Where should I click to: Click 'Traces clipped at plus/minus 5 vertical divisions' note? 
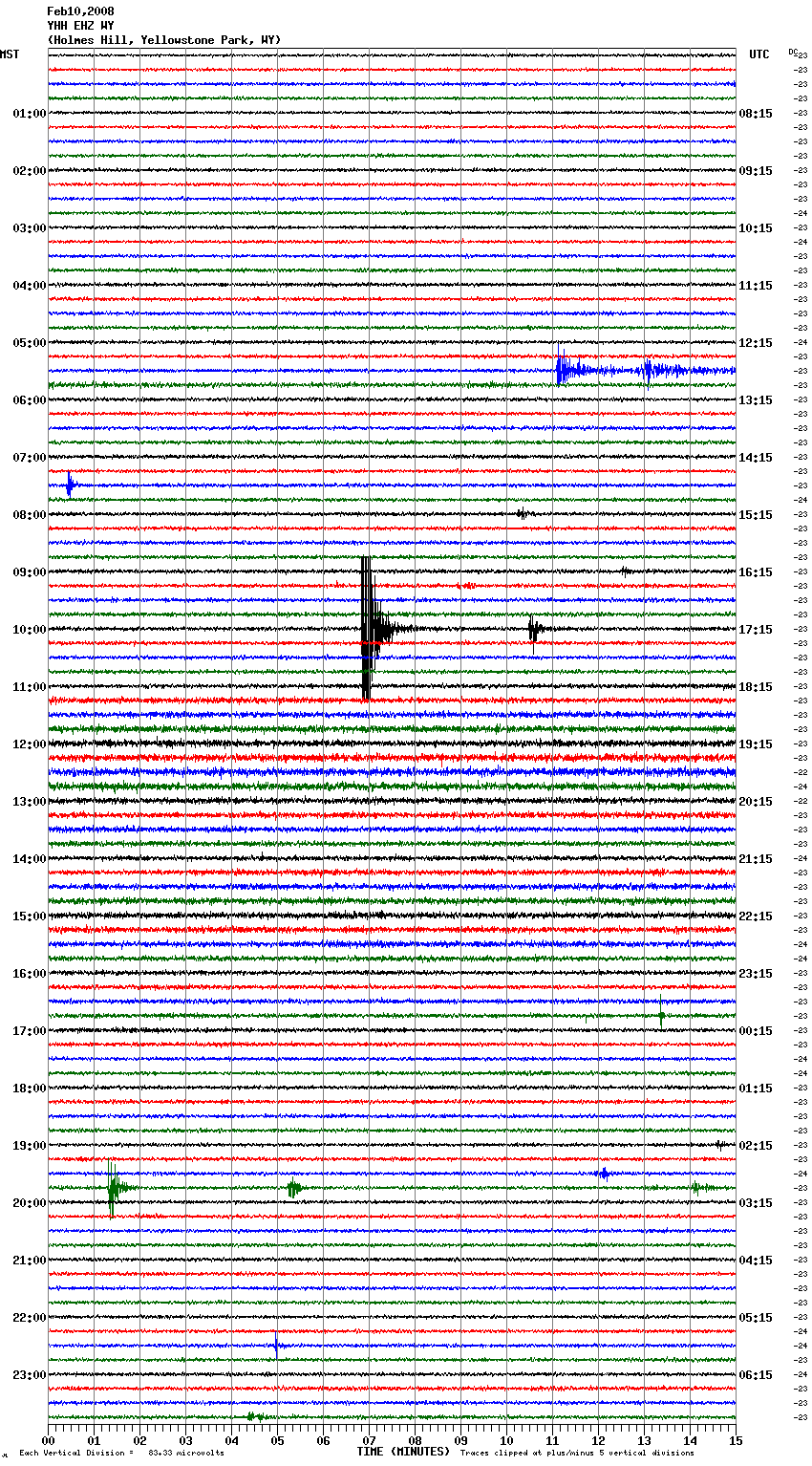pyautogui.click(x=577, y=1453)
